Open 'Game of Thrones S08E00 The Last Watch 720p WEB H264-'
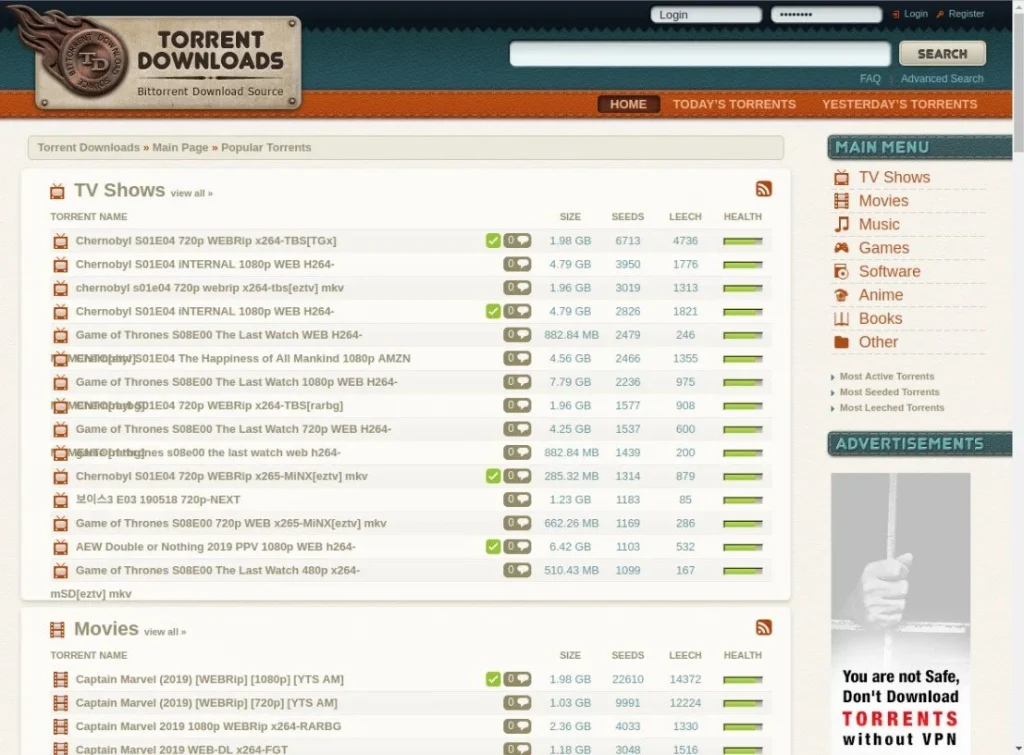1024x755 pixels. 233,428
